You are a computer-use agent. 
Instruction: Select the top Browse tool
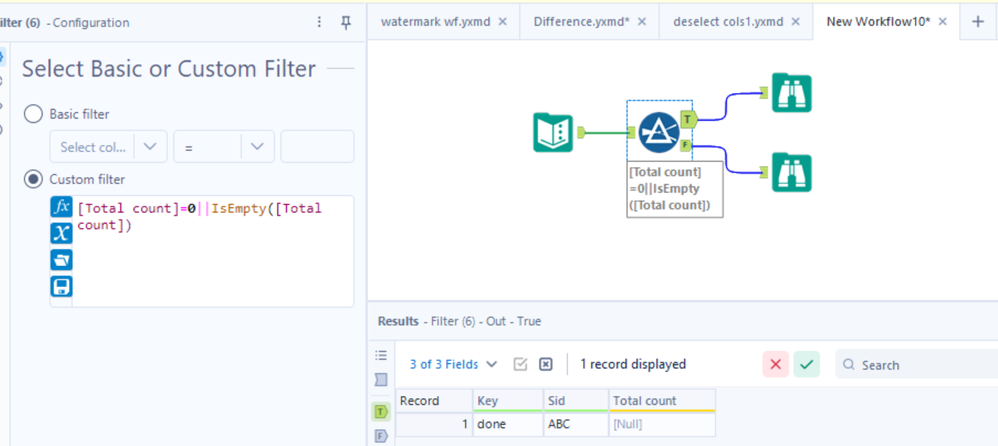coord(791,93)
